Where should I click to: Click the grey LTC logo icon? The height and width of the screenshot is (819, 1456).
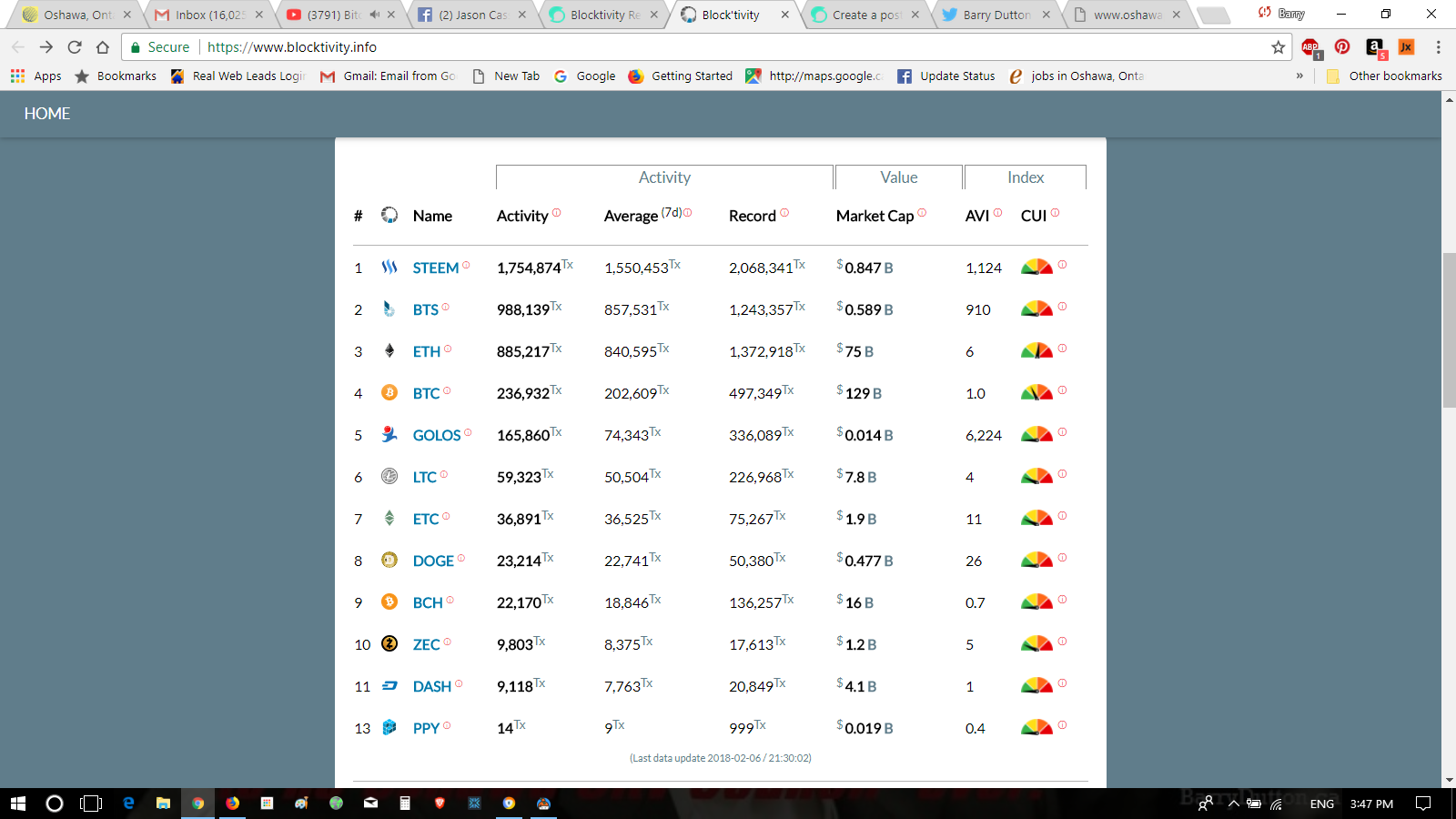point(389,476)
